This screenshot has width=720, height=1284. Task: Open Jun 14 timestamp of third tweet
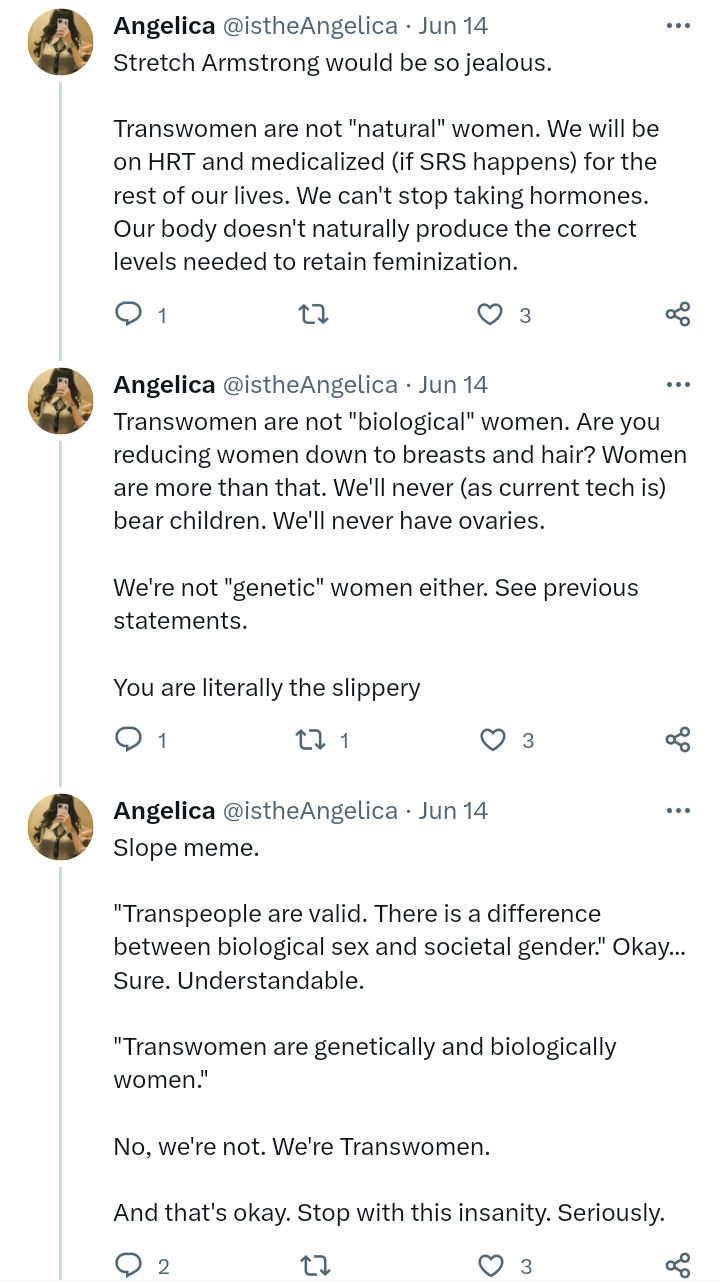[x=453, y=810]
